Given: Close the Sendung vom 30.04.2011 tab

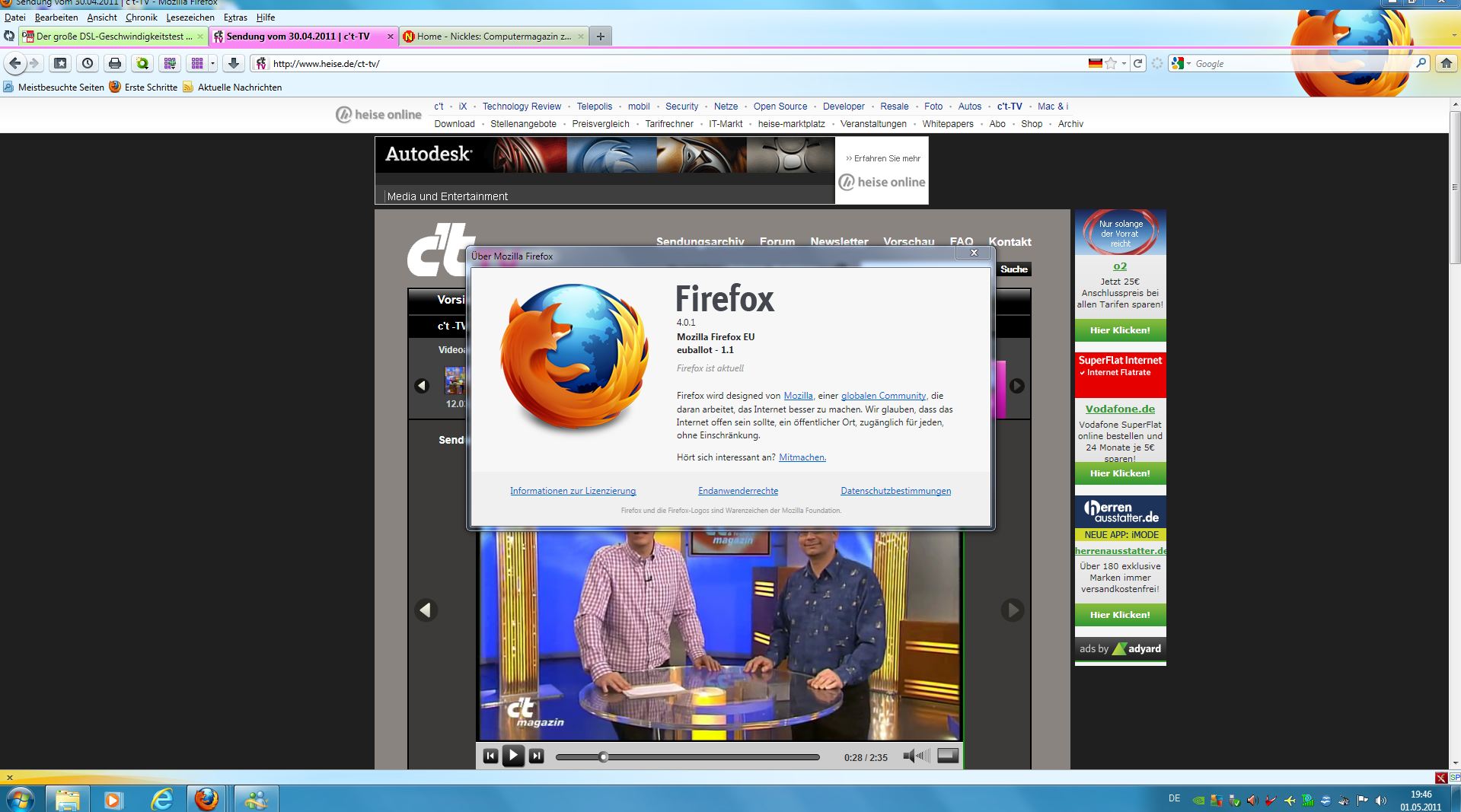Looking at the screenshot, I should click(391, 36).
